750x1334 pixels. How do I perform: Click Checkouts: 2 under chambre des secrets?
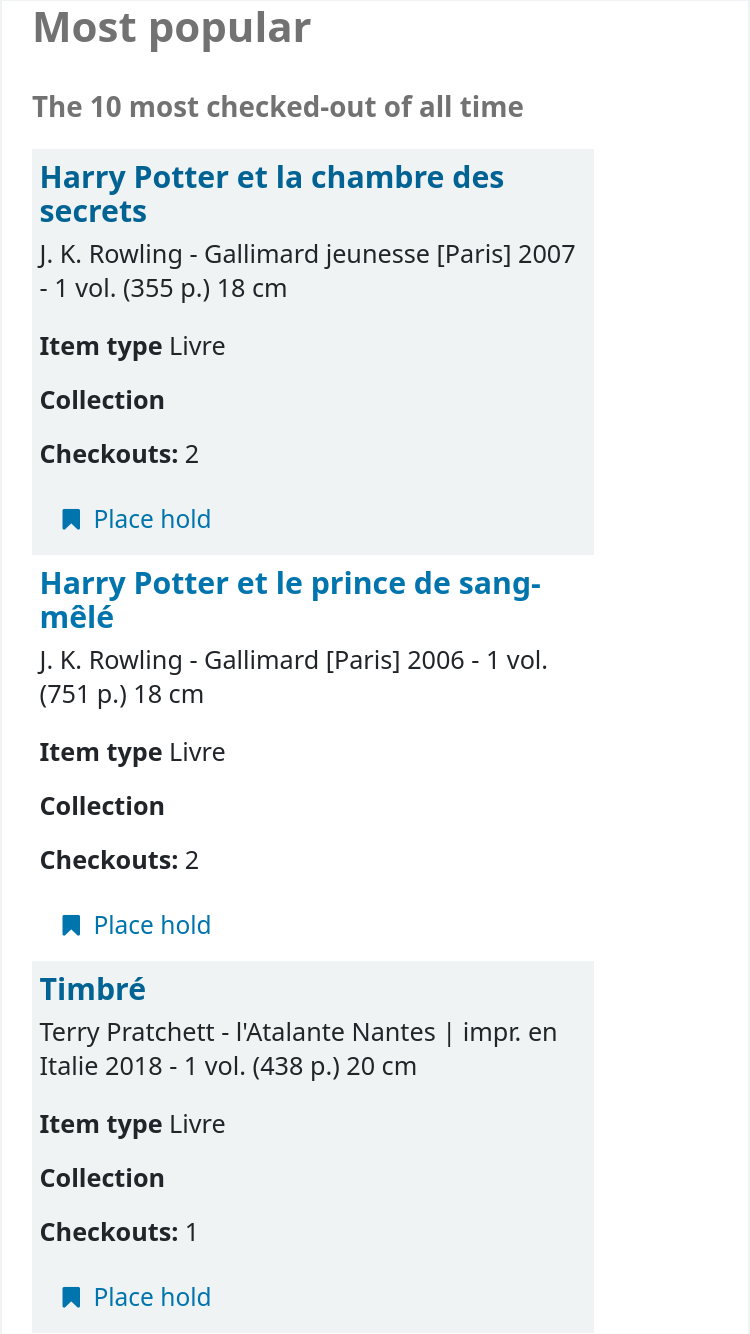[119, 455]
